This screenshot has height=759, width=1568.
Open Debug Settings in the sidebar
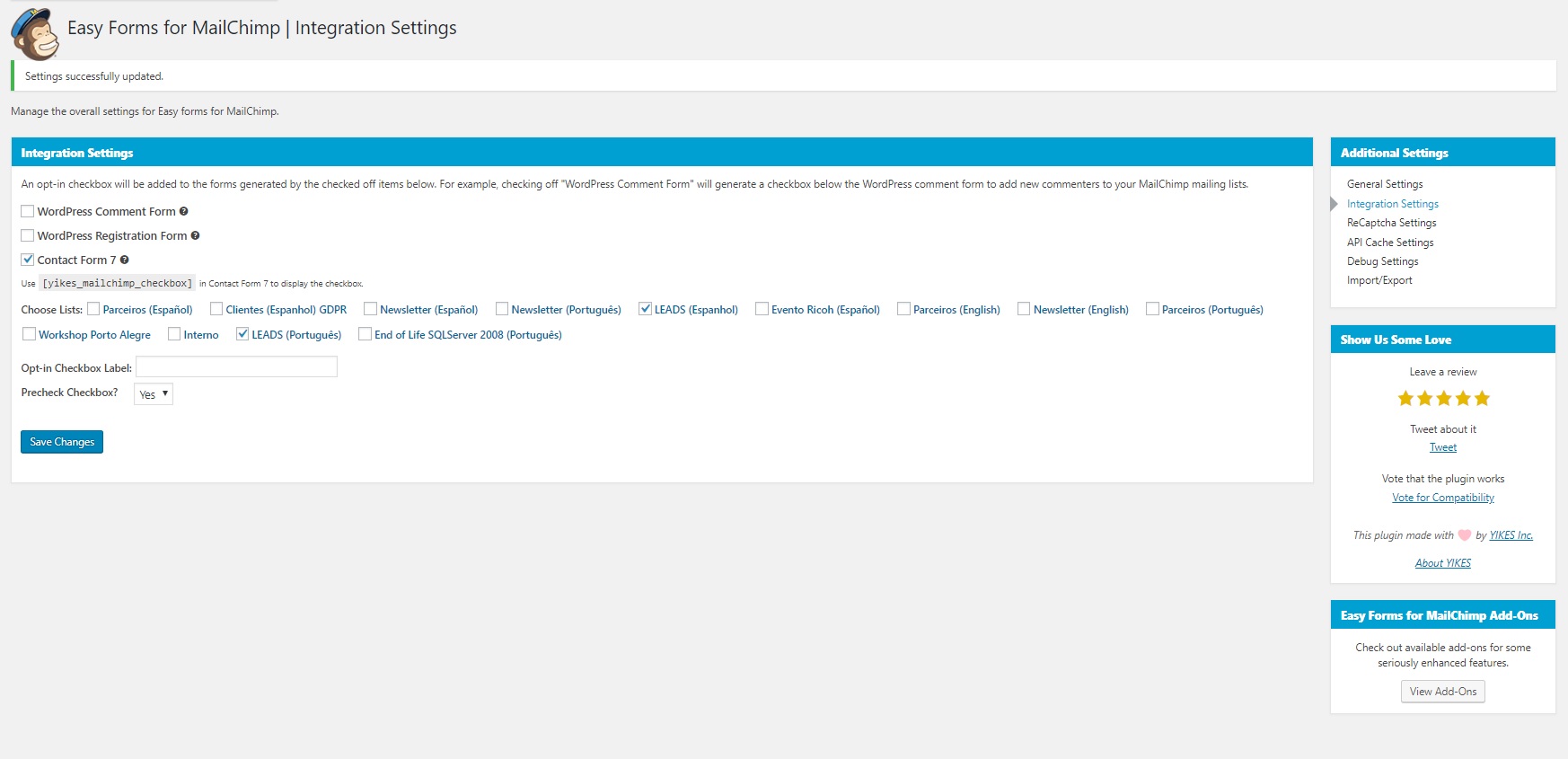(1383, 261)
